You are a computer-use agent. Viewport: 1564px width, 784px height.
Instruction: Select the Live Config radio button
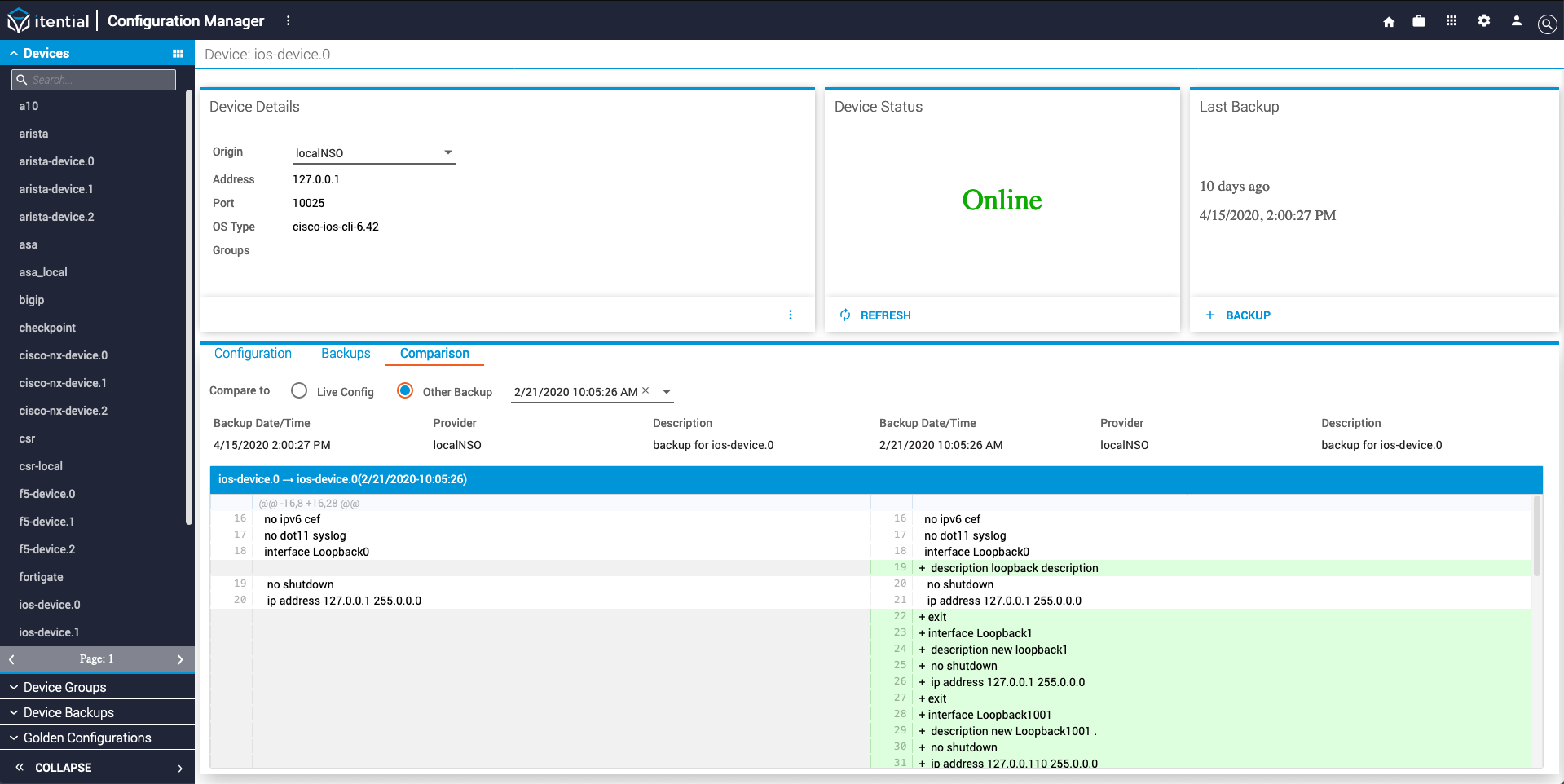(299, 391)
